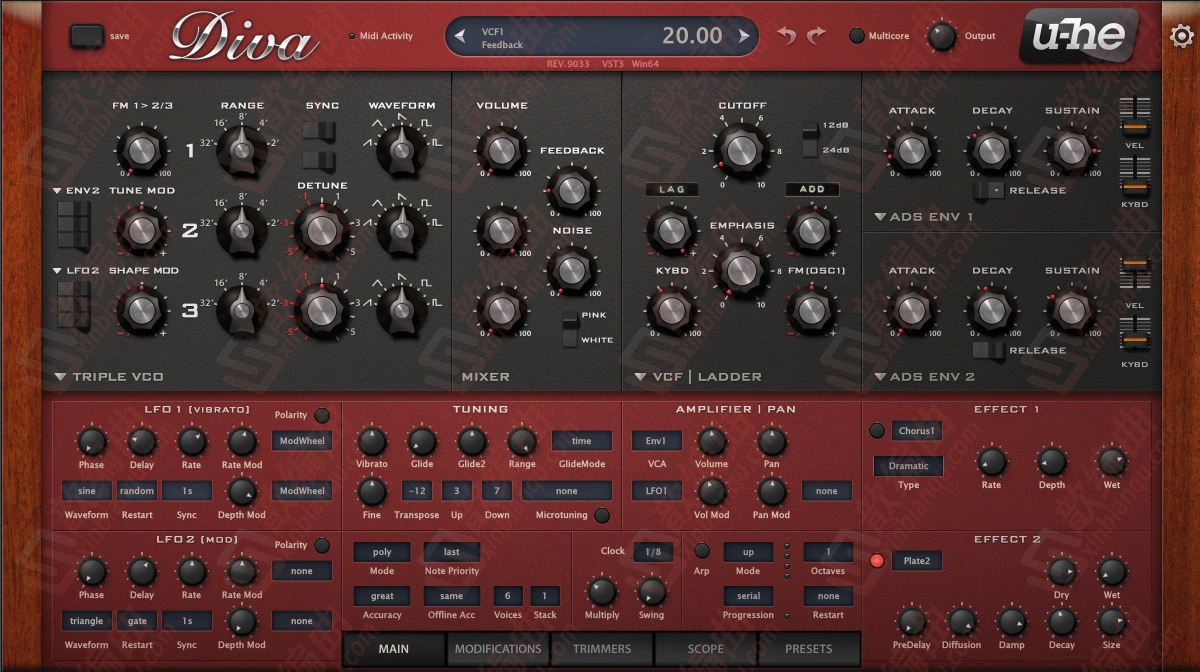Open the Chorus1 effect type dropdown
Screen dimensions: 1200x672
click(916, 431)
